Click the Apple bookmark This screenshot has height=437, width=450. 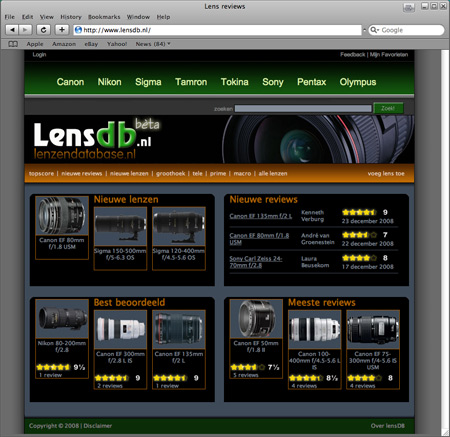pyautogui.click(x=35, y=44)
